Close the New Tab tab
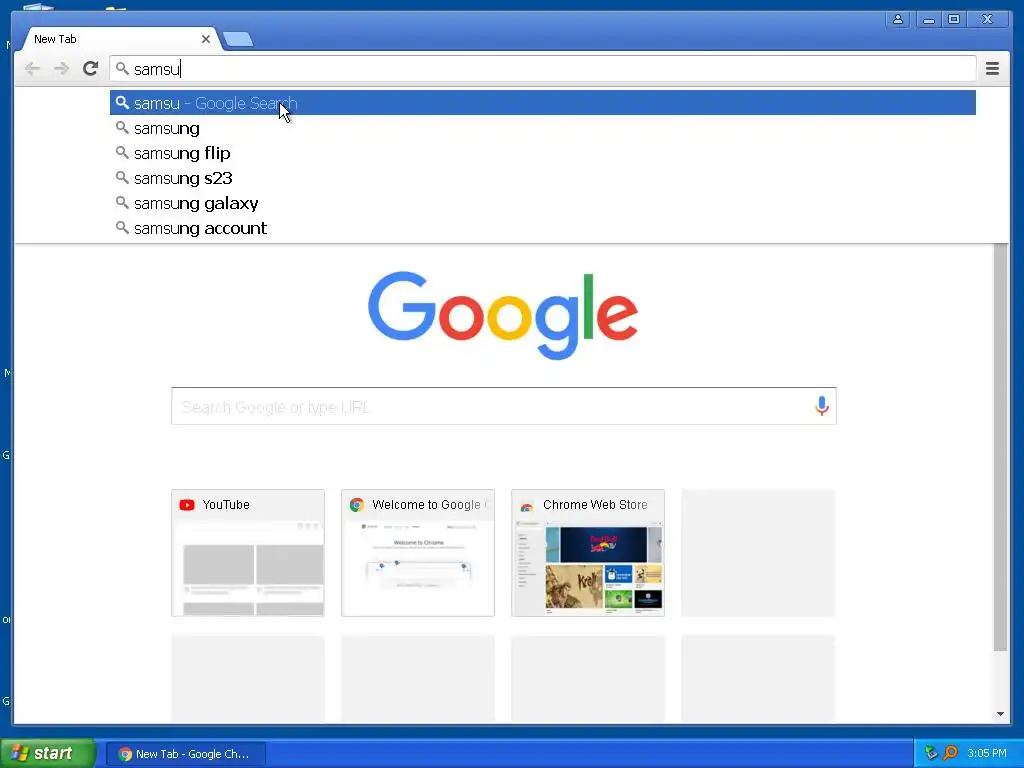Screen dimensions: 1024x768 point(206,39)
